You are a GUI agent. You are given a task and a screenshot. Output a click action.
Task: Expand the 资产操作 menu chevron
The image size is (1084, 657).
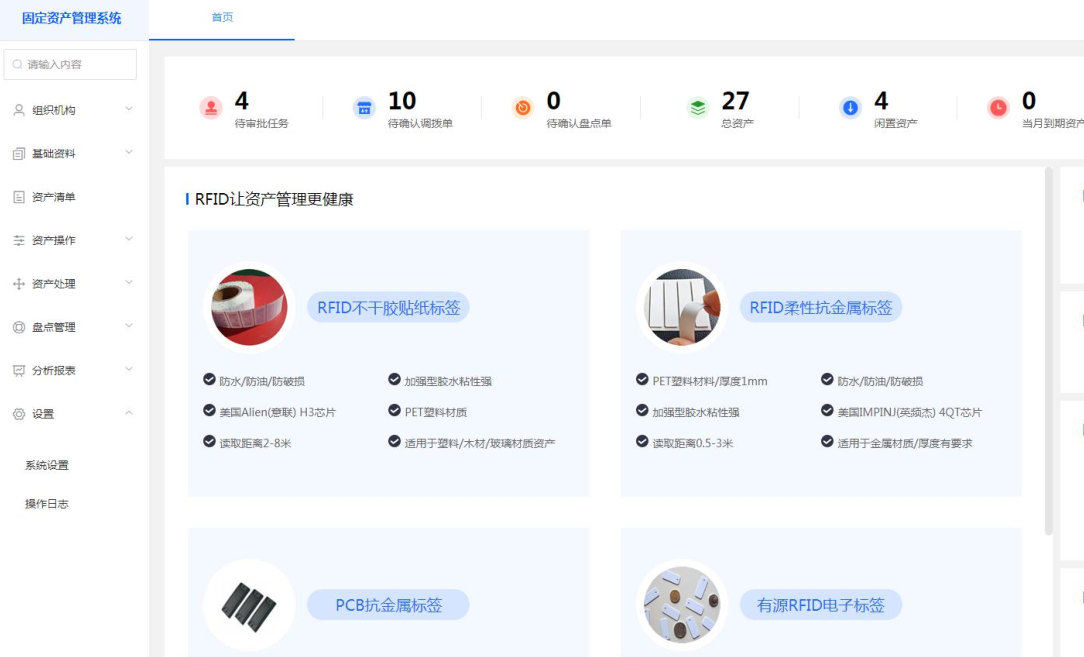pos(129,239)
